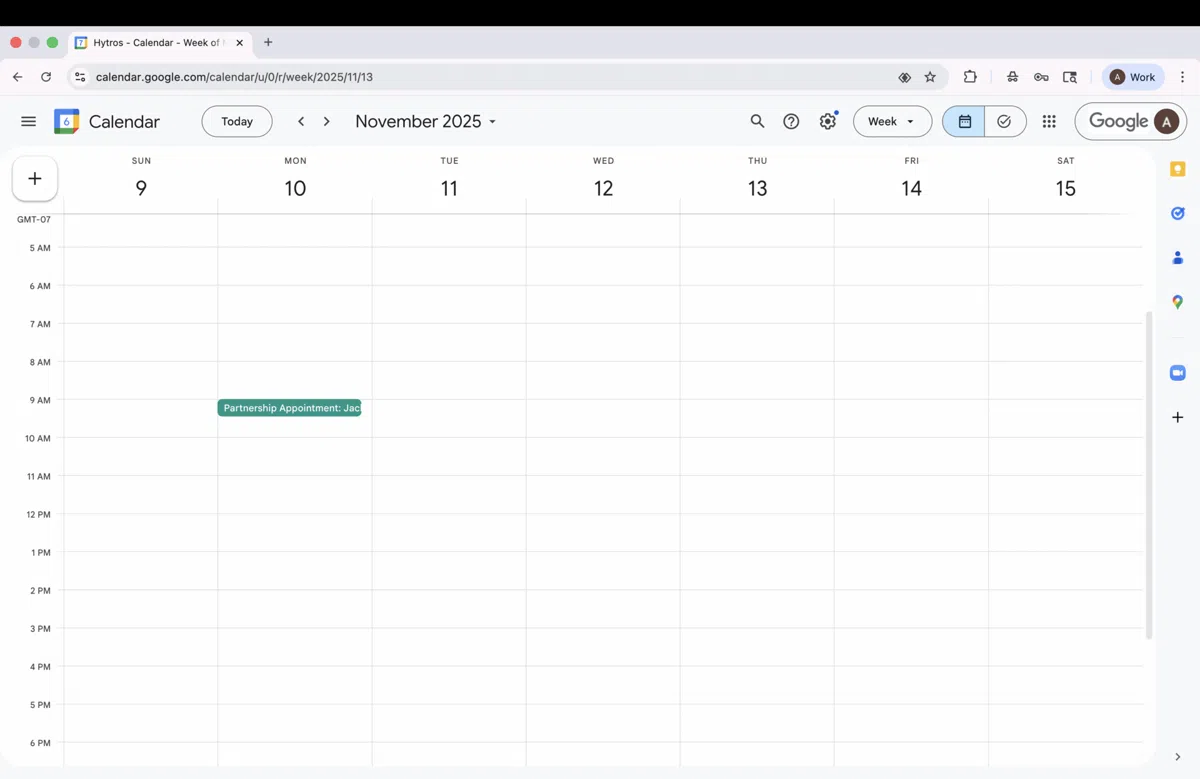Go to next week arrow
Screen dimensions: 1200x779
click(326, 121)
